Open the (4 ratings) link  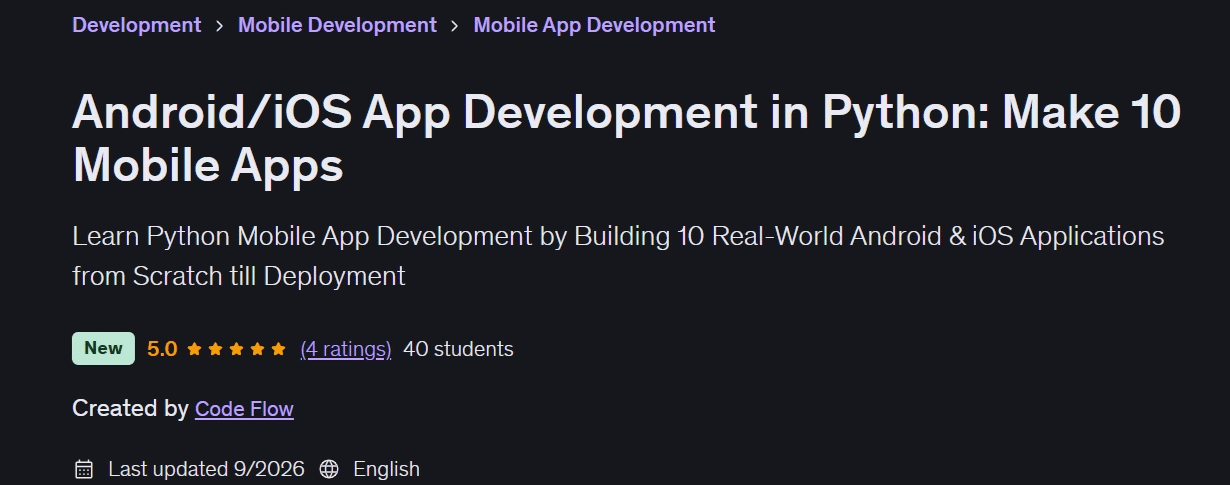click(346, 349)
